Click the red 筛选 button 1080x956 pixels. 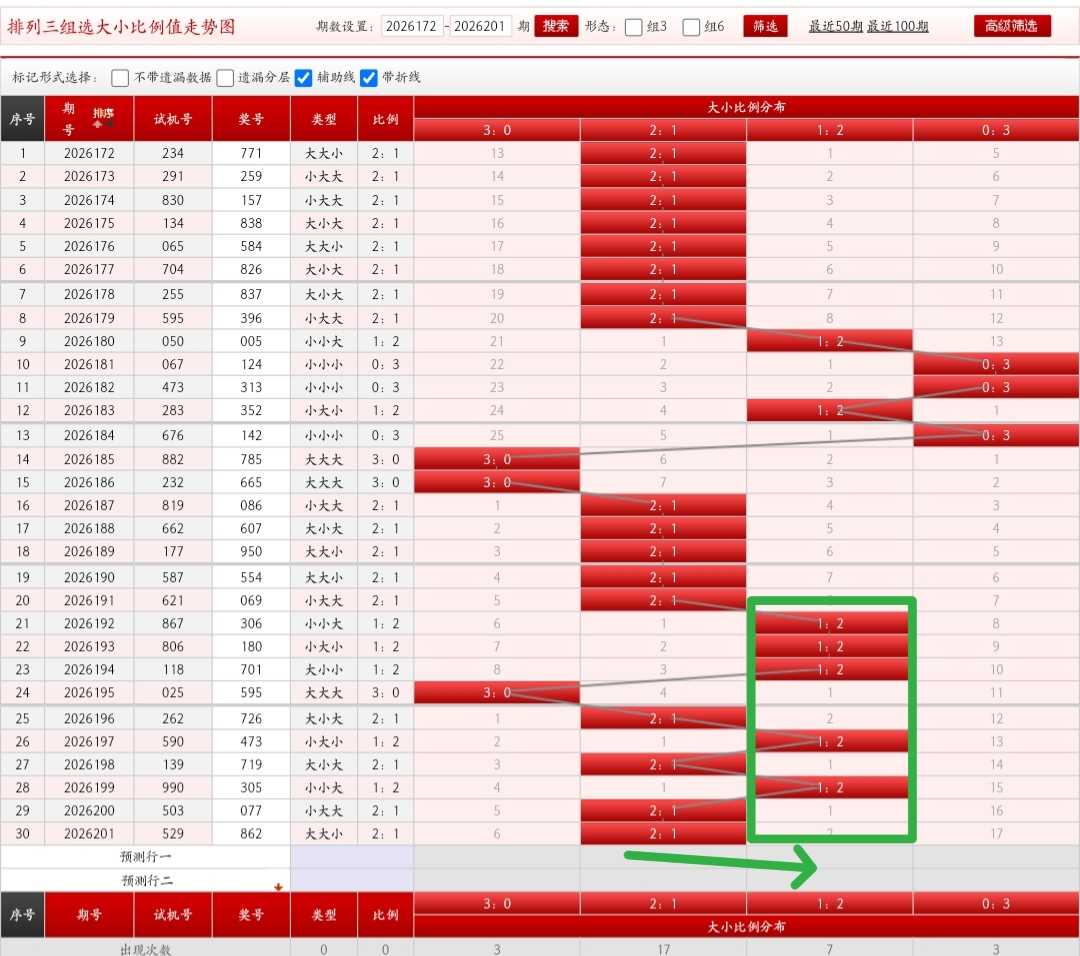pyautogui.click(x=765, y=26)
